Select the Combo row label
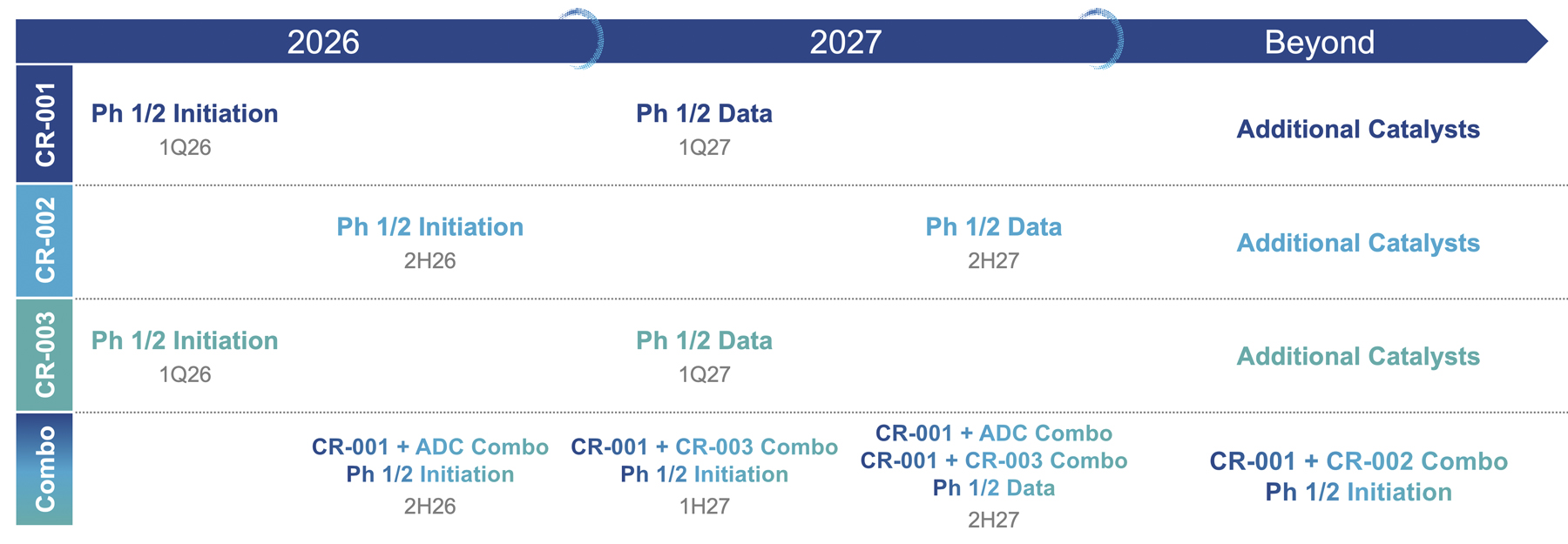The image size is (1568, 544). pyautogui.click(x=44, y=468)
